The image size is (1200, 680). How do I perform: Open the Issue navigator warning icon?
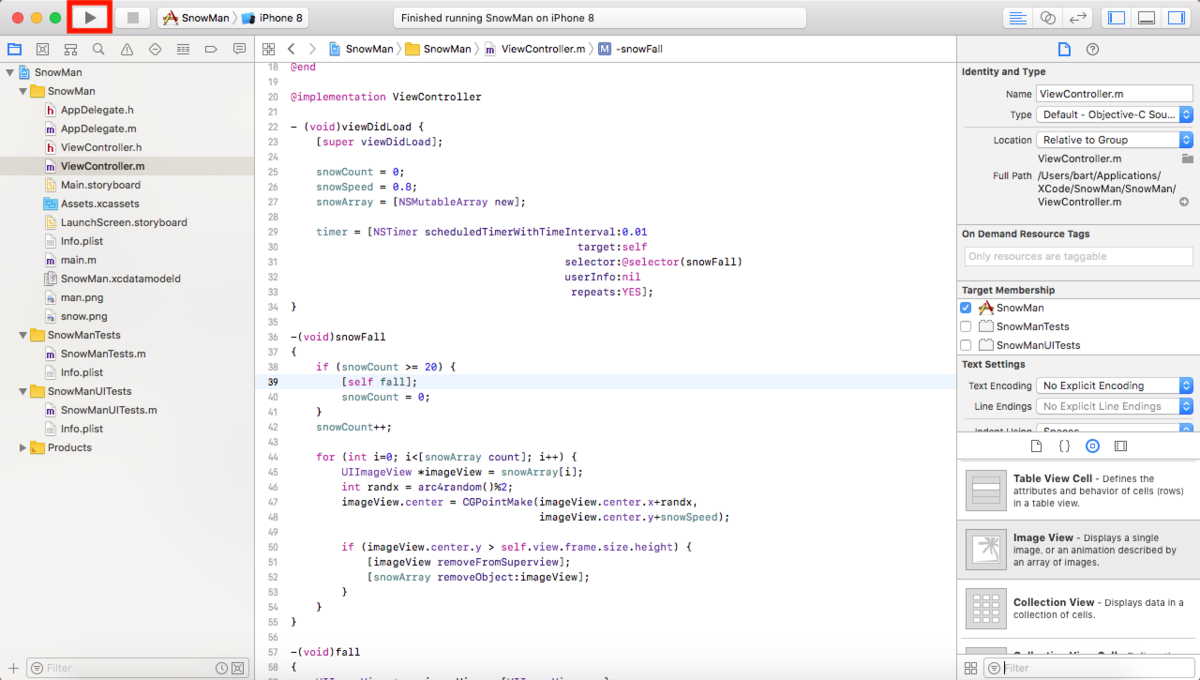tap(126, 48)
